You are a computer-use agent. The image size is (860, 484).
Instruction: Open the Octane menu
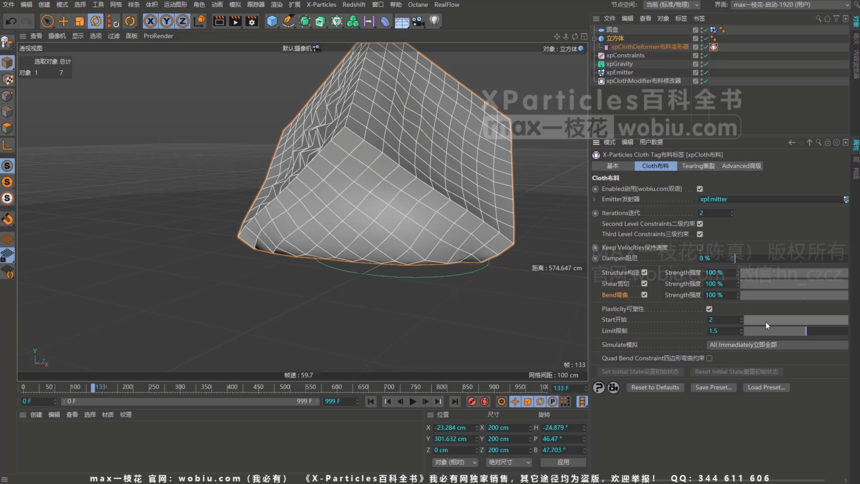point(417,4)
